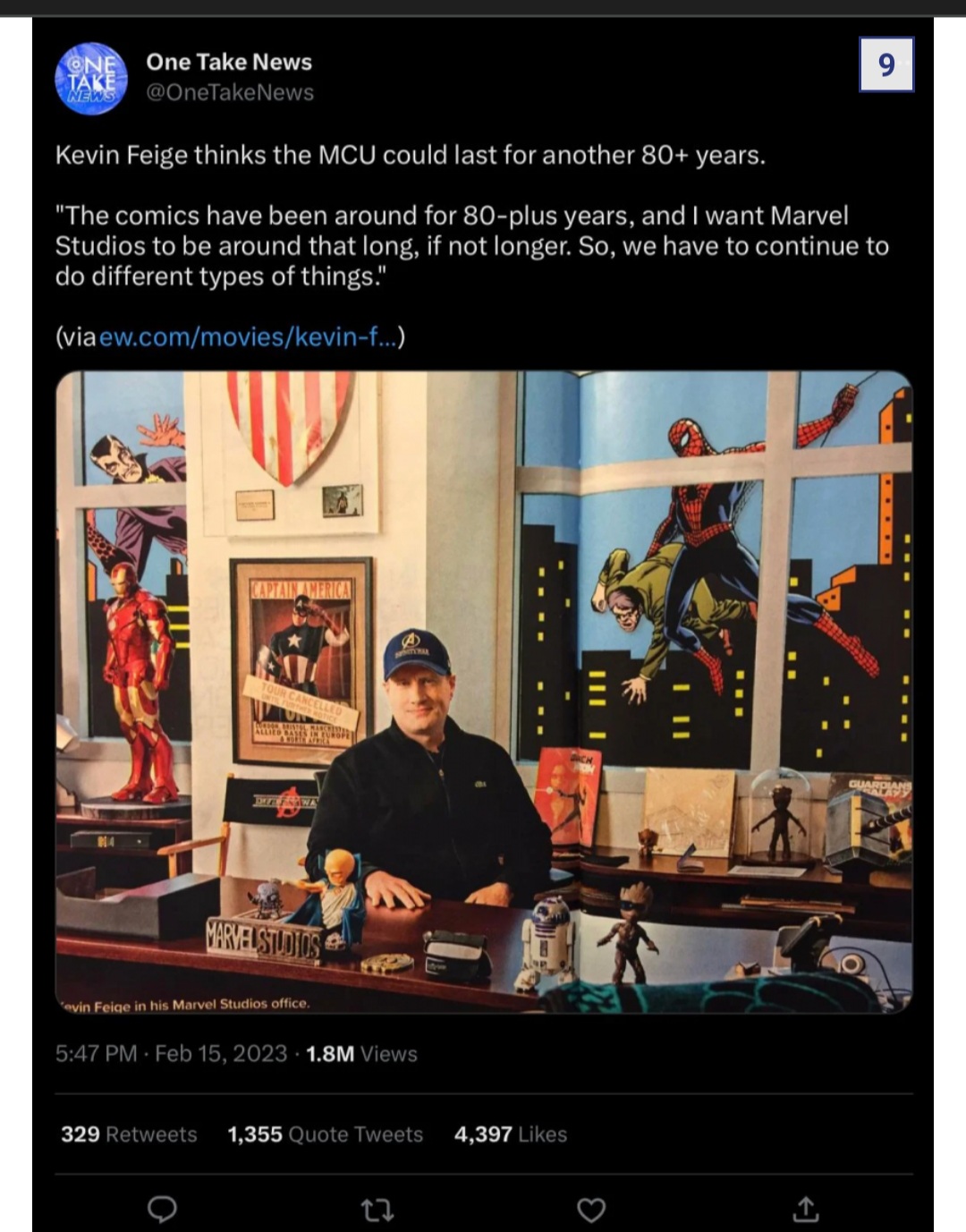Click the reply speech bubble icon
The image size is (966, 1232).
[x=162, y=1209]
